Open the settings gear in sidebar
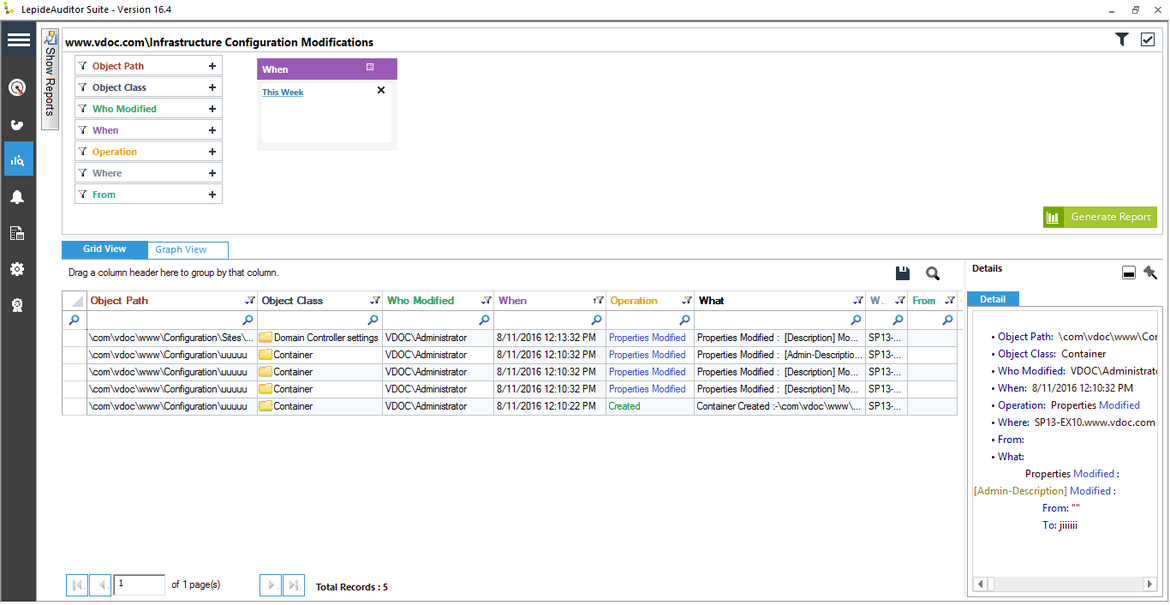1170x605 pixels. [18, 269]
